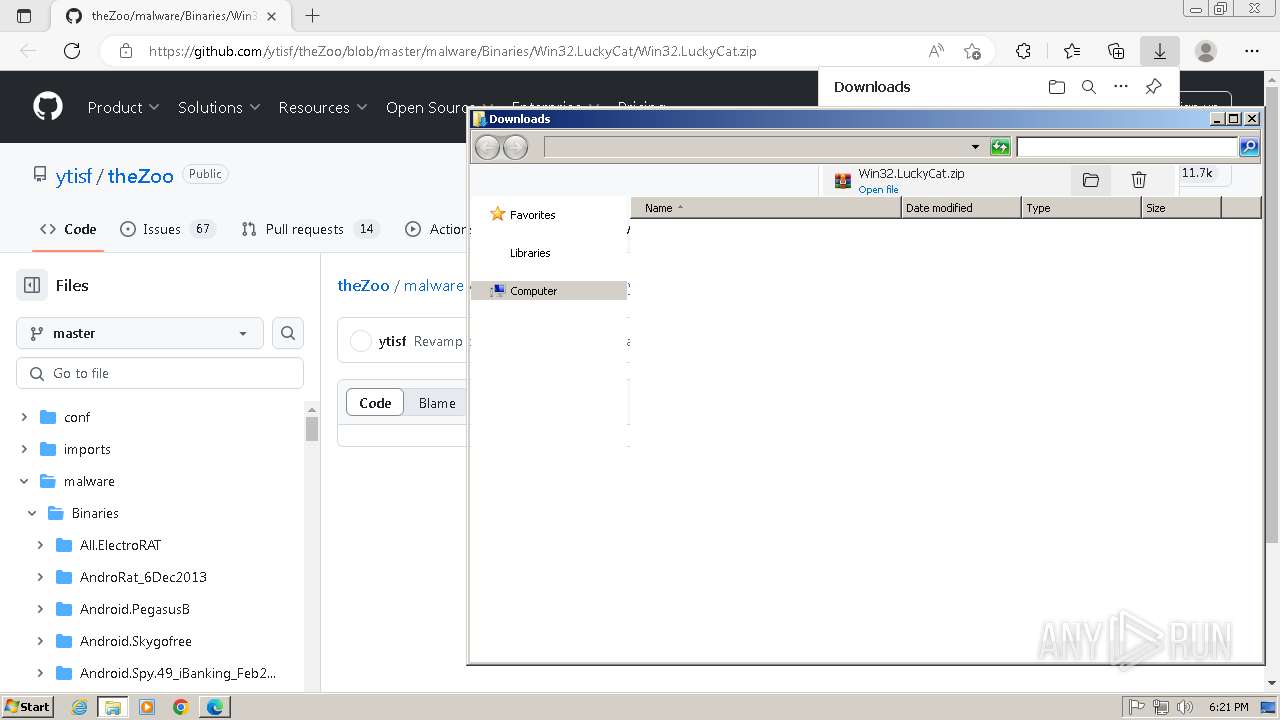Open the theZoo repository link
Viewport: 1280px width, 720px height.
[140, 176]
